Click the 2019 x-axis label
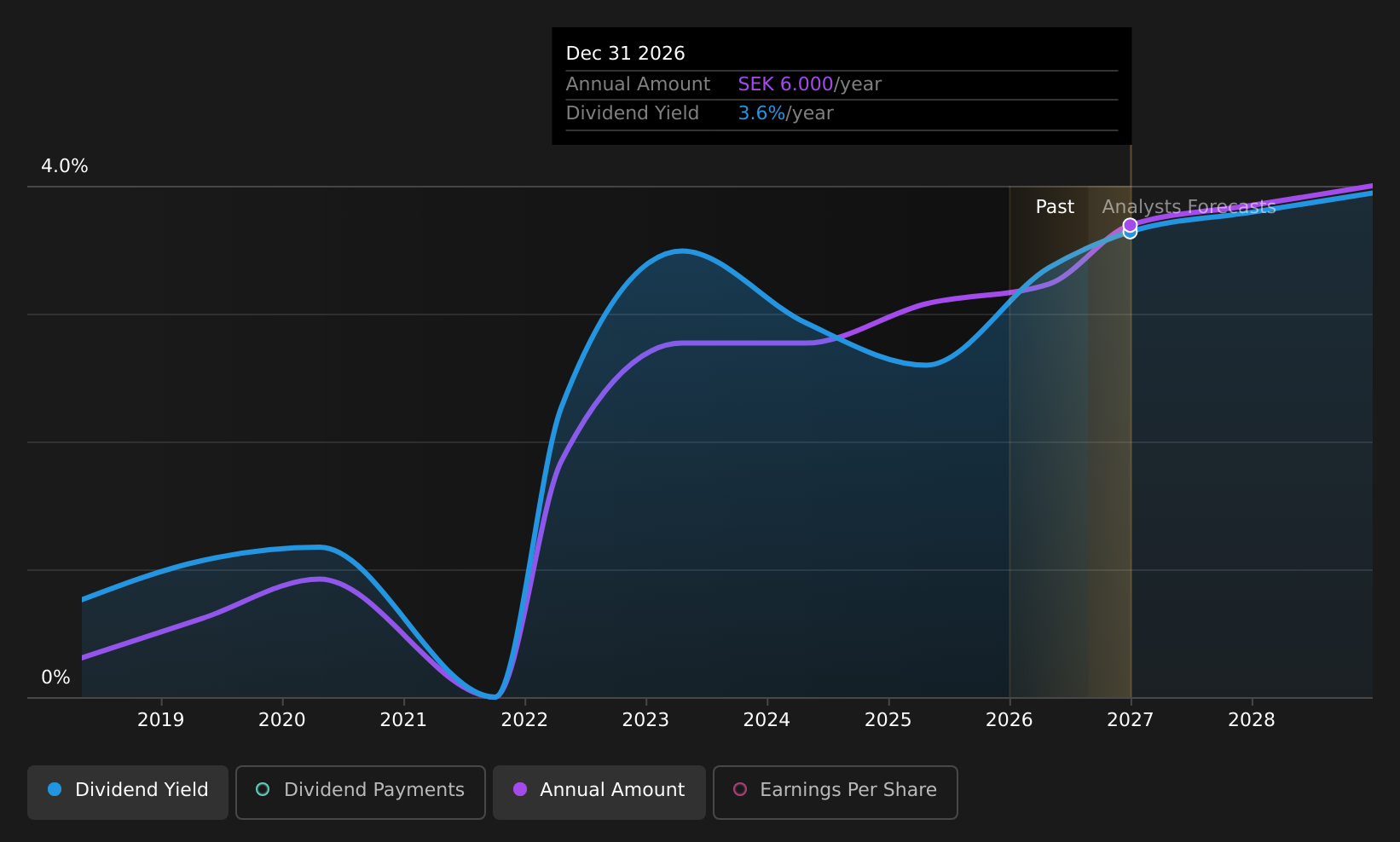Viewport: 1400px width, 842px height. point(161,720)
